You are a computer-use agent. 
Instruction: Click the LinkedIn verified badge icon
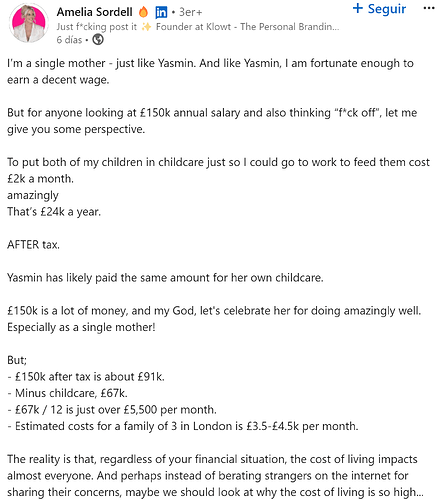[161, 13]
